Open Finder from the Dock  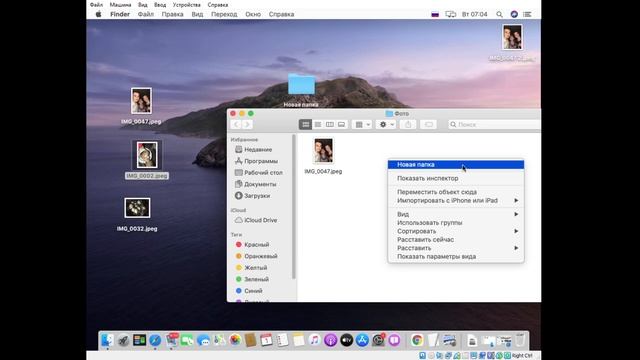107,340
